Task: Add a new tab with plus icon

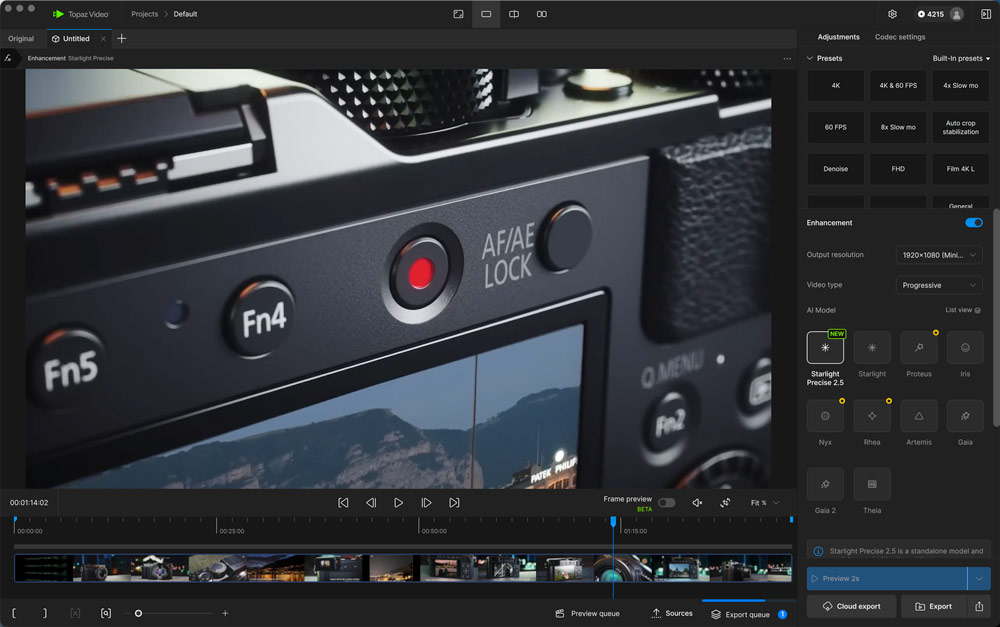Action: [x=121, y=38]
